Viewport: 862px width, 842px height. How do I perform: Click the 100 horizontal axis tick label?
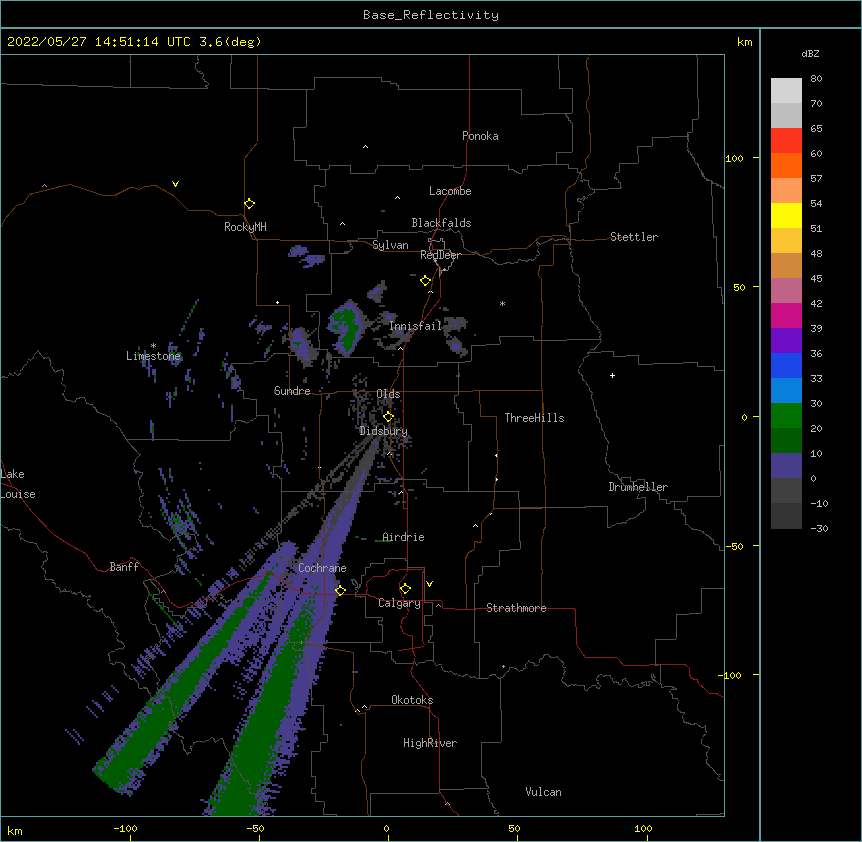coord(643,828)
